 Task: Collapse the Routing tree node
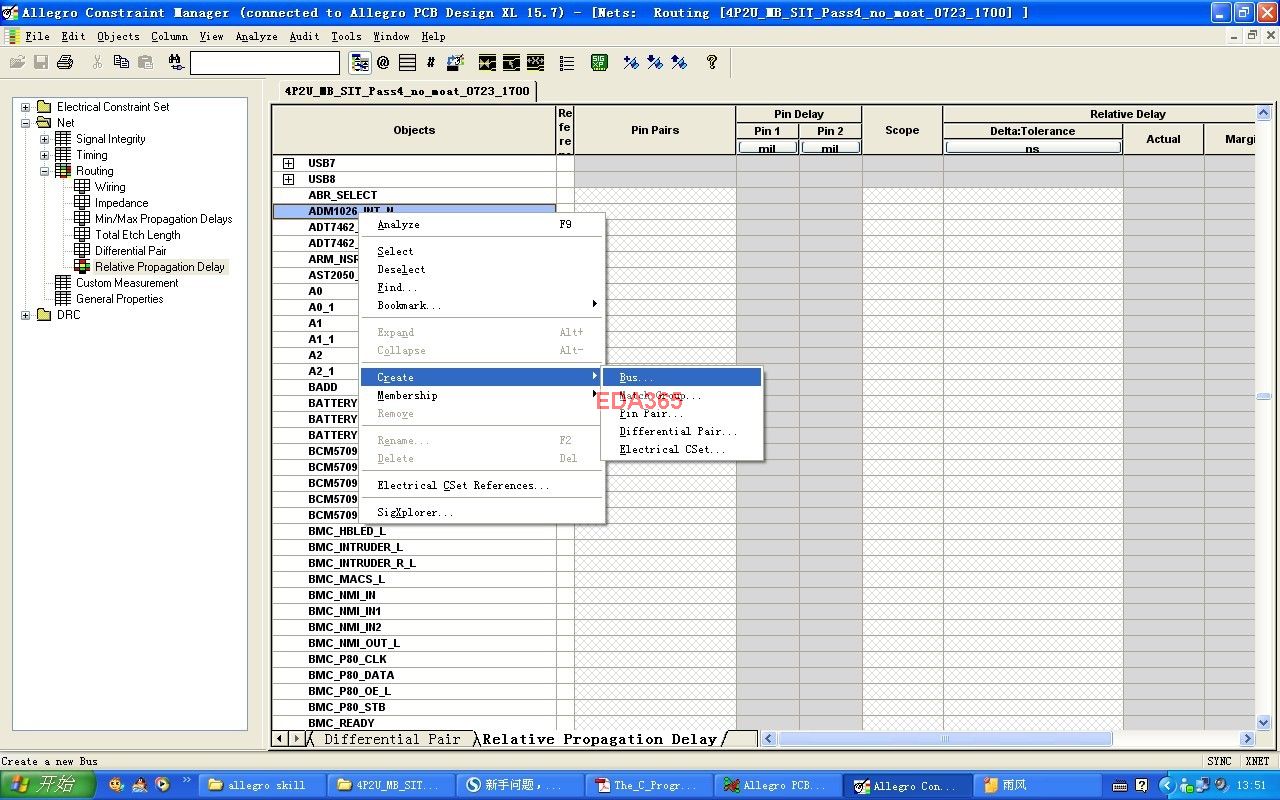(44, 171)
